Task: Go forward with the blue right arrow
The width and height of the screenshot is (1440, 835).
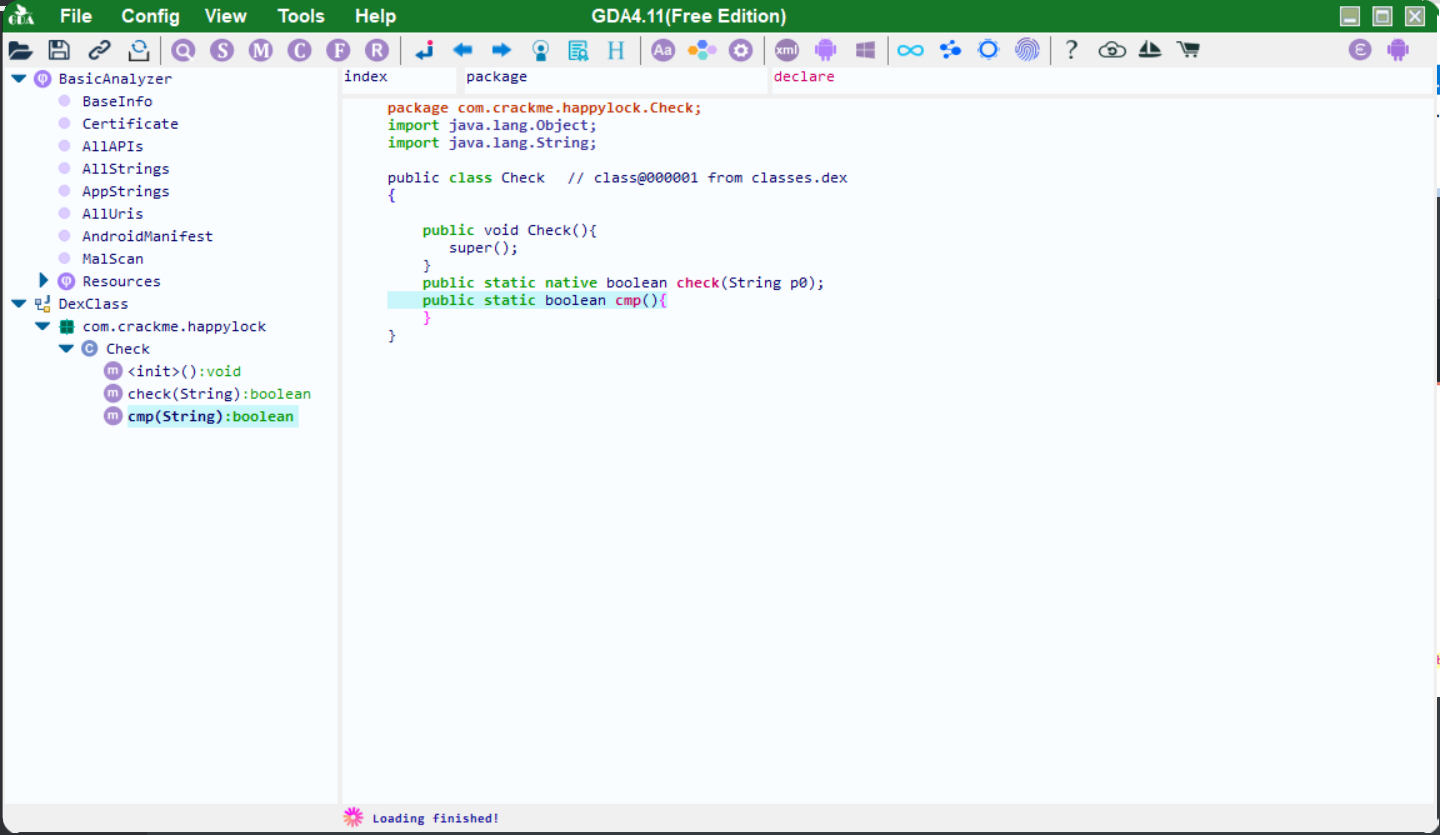Action: coord(501,50)
